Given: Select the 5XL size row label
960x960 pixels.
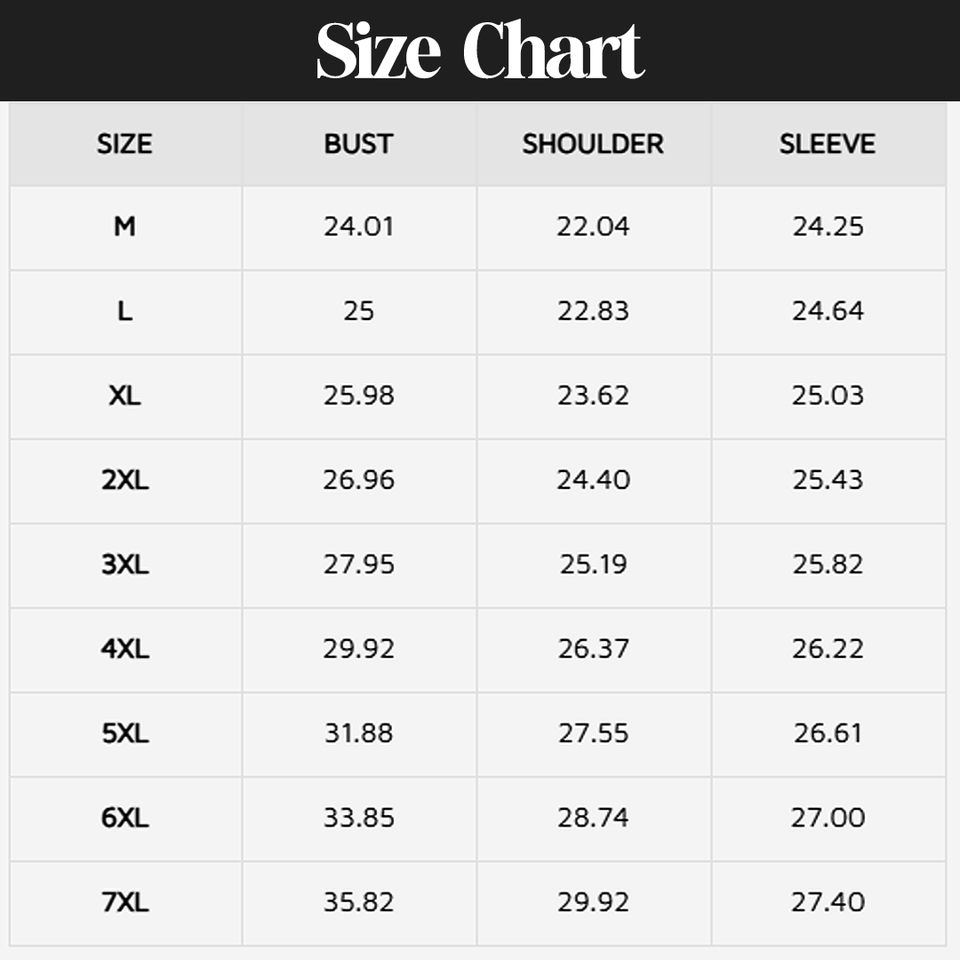Looking at the screenshot, I should [x=125, y=733].
